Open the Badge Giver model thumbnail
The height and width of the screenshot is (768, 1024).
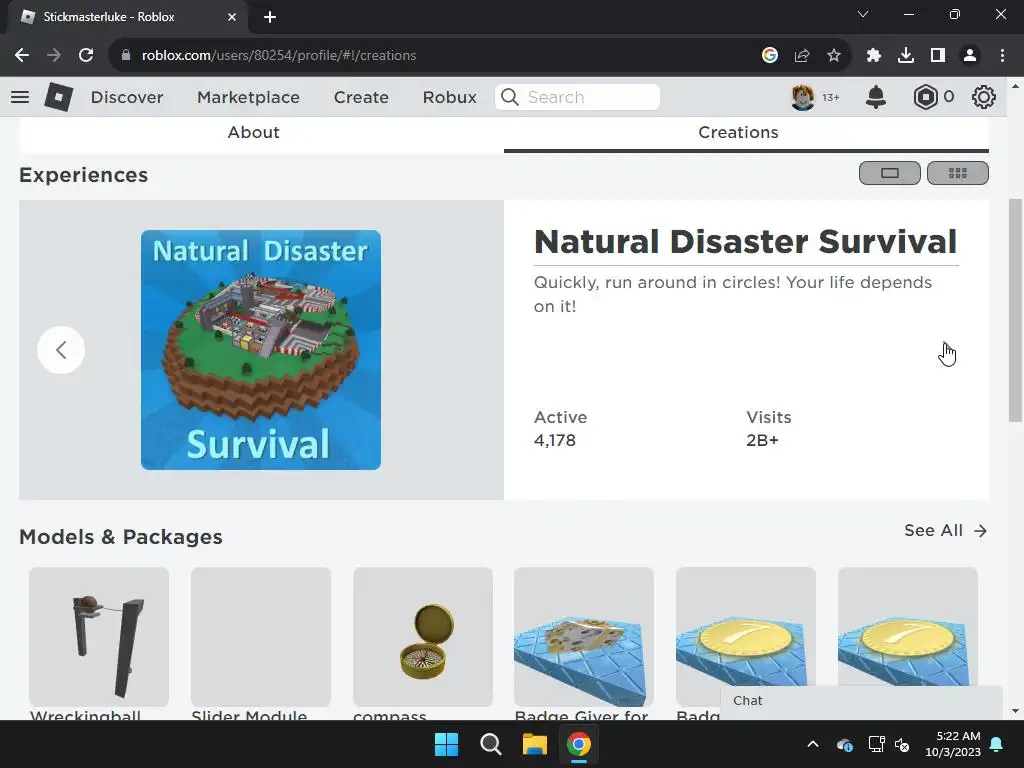pos(584,637)
